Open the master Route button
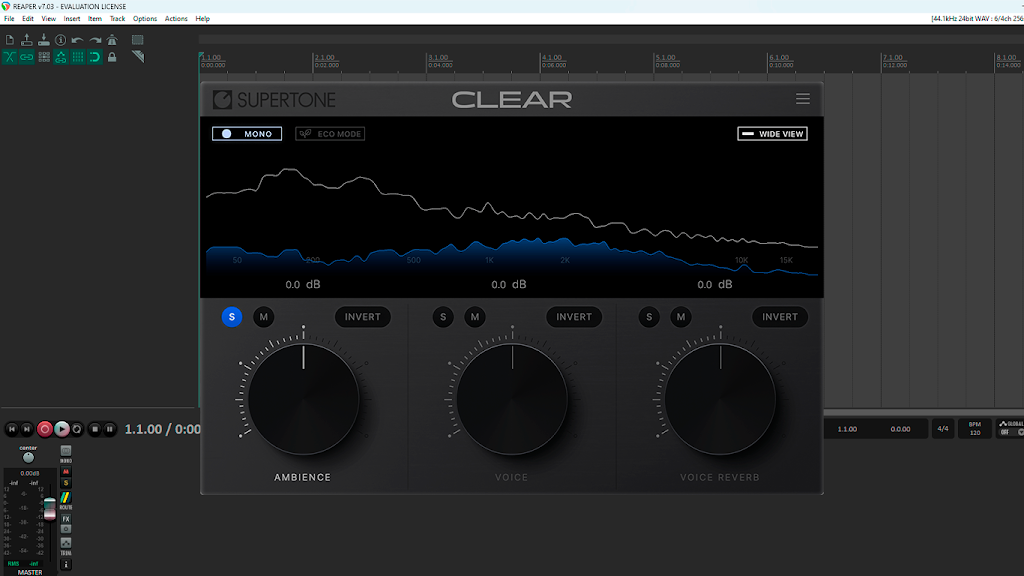Screen dimensions: 1024x576 point(66,500)
